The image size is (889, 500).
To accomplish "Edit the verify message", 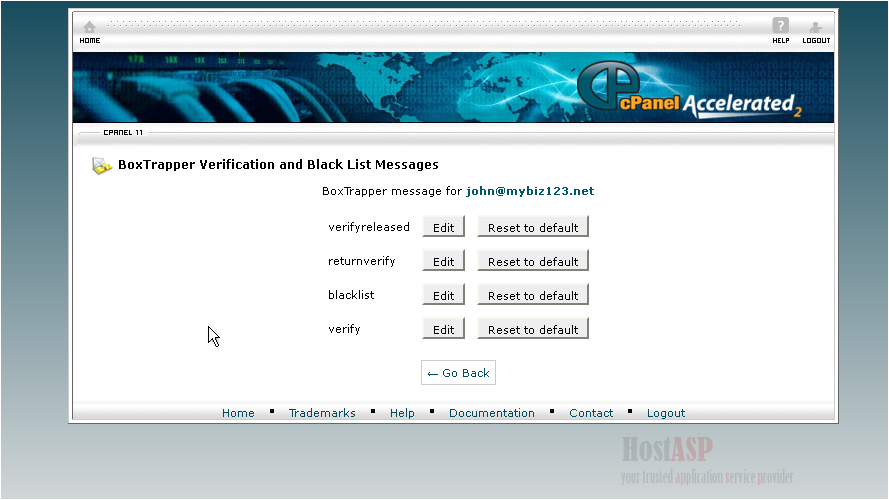I will (444, 330).
